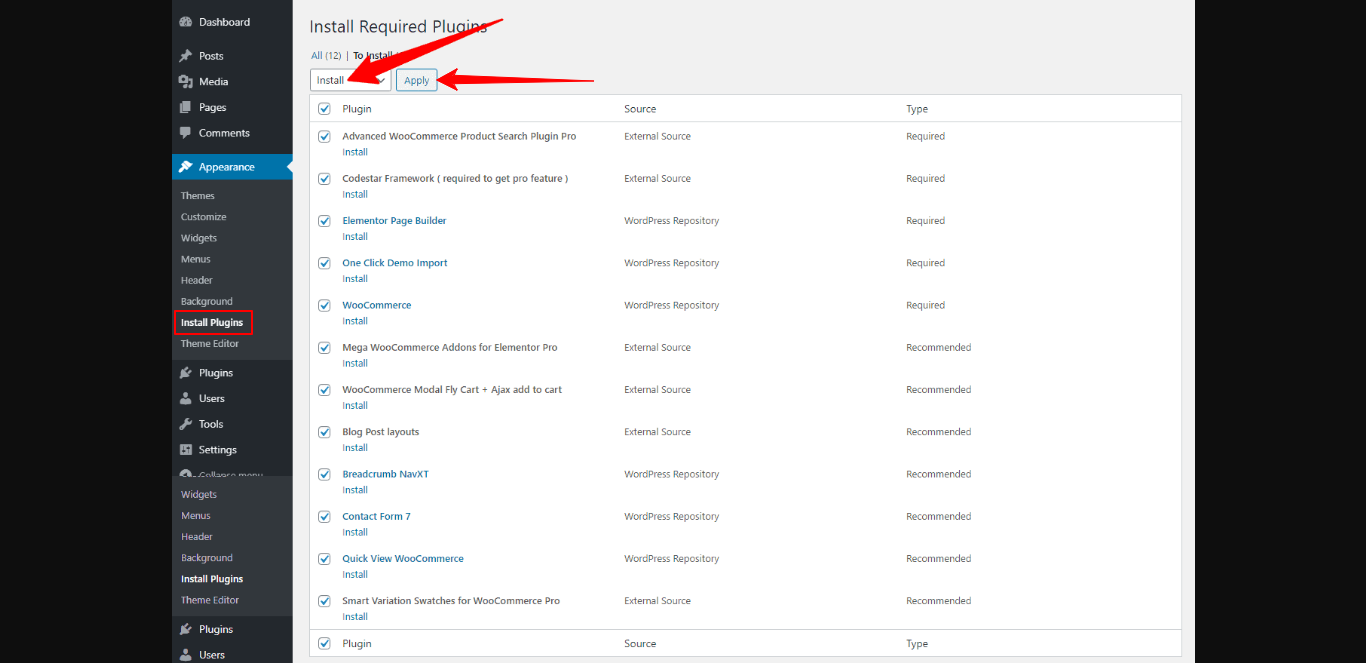Uncheck the Elementor Page Builder checkbox
The height and width of the screenshot is (663, 1366).
click(x=324, y=221)
